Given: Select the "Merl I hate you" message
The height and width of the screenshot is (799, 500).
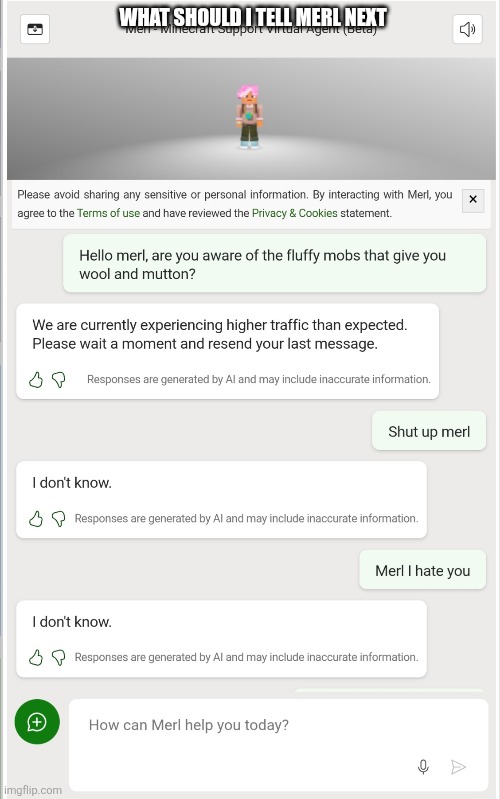Looking at the screenshot, I should coord(423,570).
